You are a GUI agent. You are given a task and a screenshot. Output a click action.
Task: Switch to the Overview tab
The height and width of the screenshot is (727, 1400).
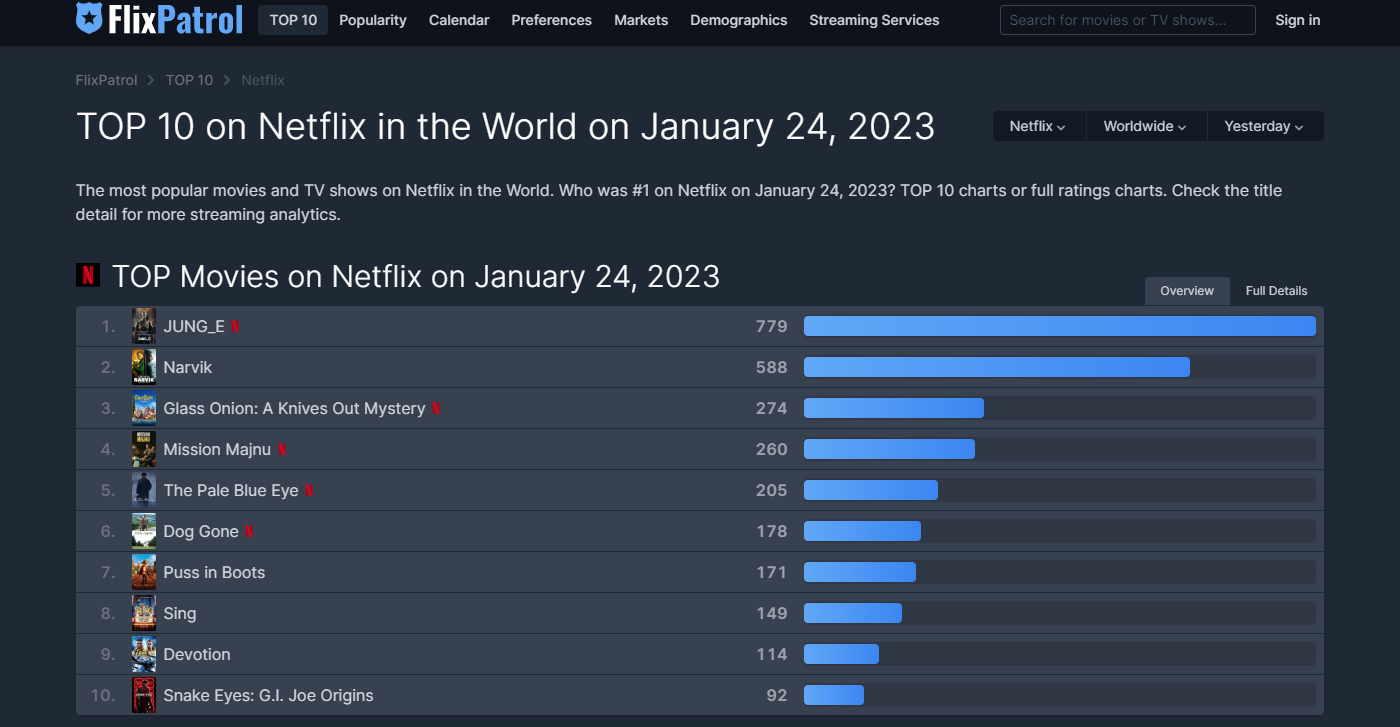point(1187,291)
